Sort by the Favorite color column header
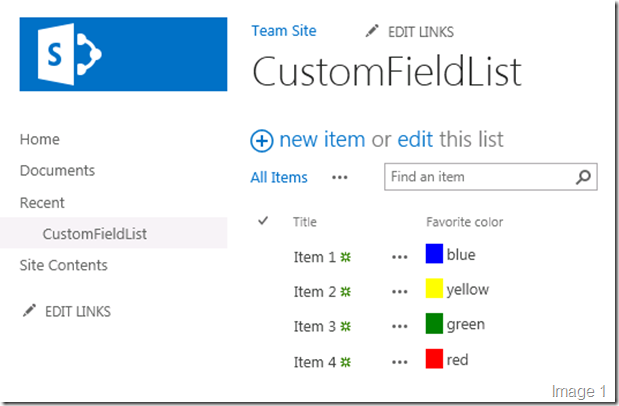This screenshot has width=619, height=406. pos(464,222)
